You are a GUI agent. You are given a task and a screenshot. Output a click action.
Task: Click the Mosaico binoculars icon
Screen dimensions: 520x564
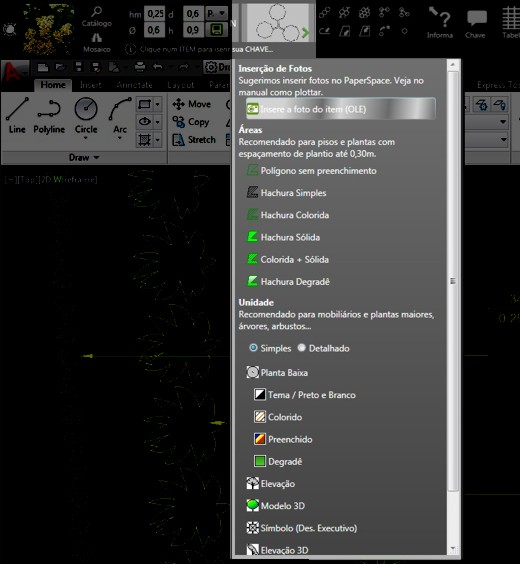[96, 38]
